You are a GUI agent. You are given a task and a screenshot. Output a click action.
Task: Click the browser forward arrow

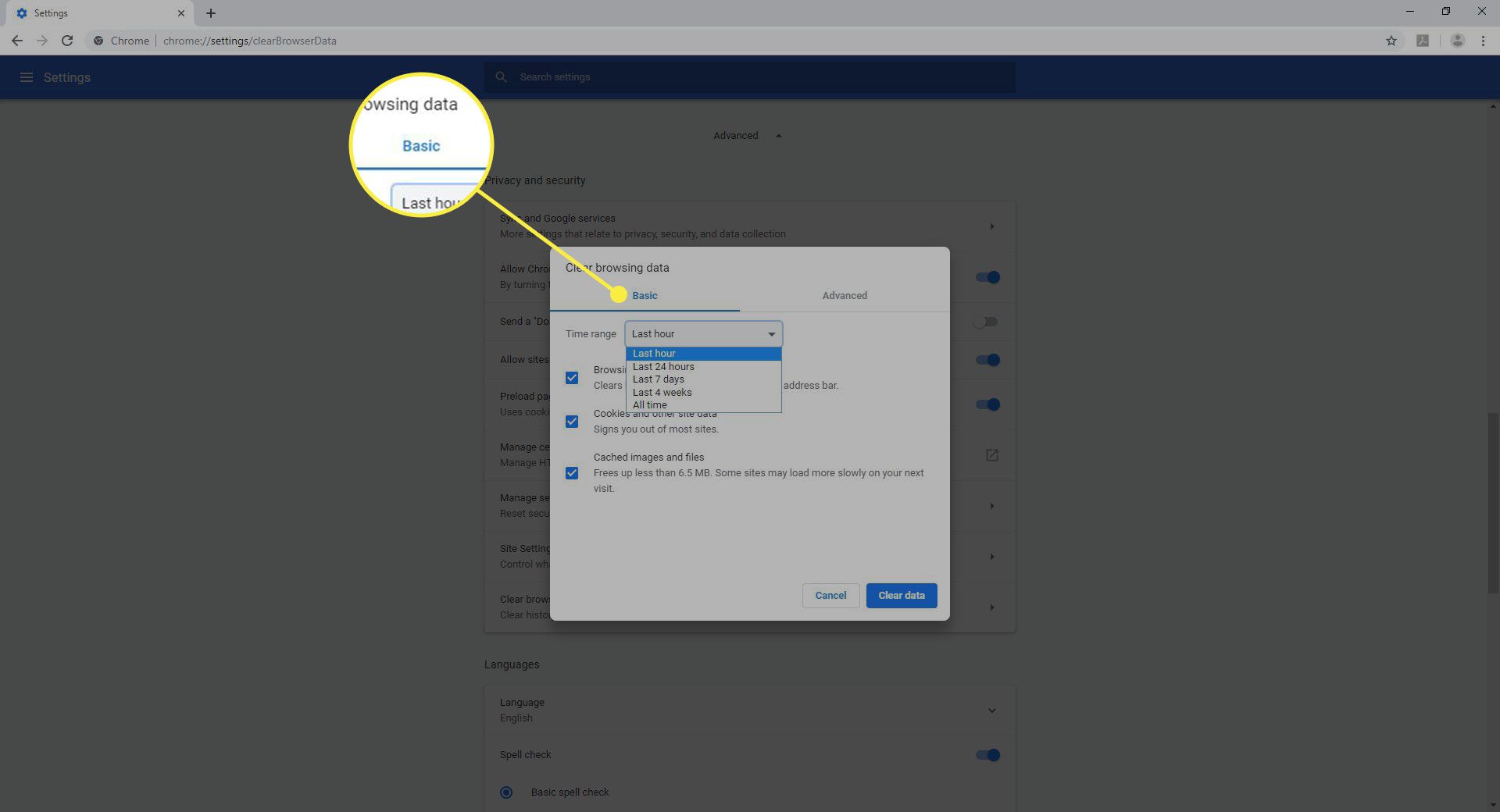tap(42, 41)
